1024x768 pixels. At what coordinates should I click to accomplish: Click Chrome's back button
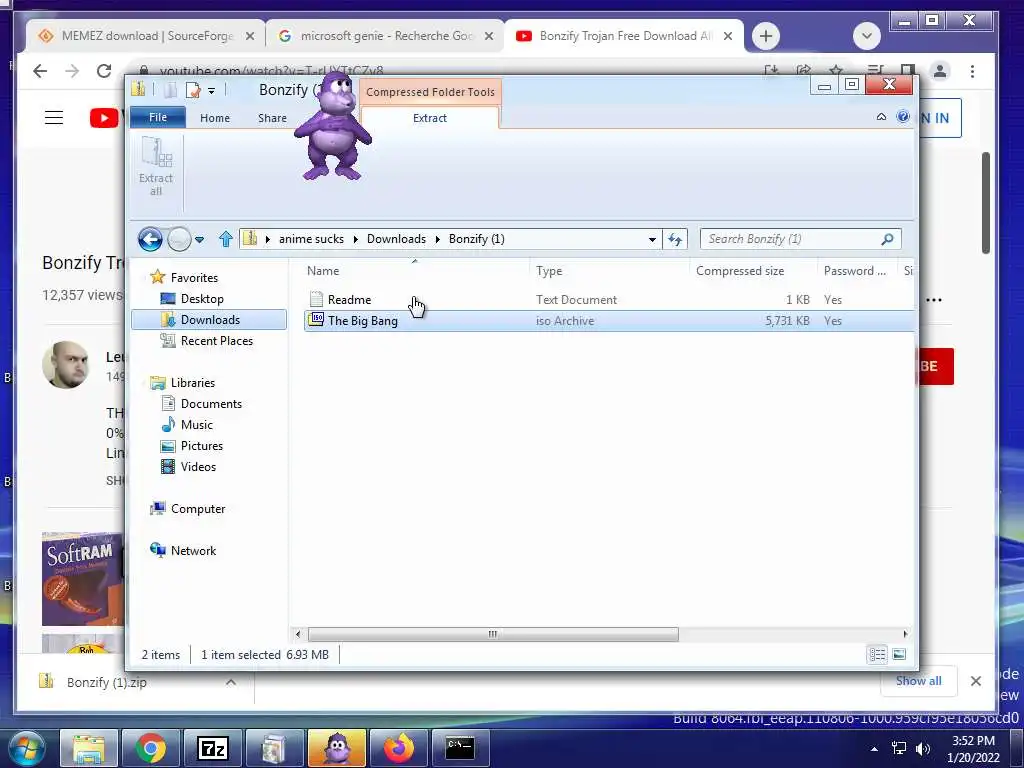click(x=40, y=71)
